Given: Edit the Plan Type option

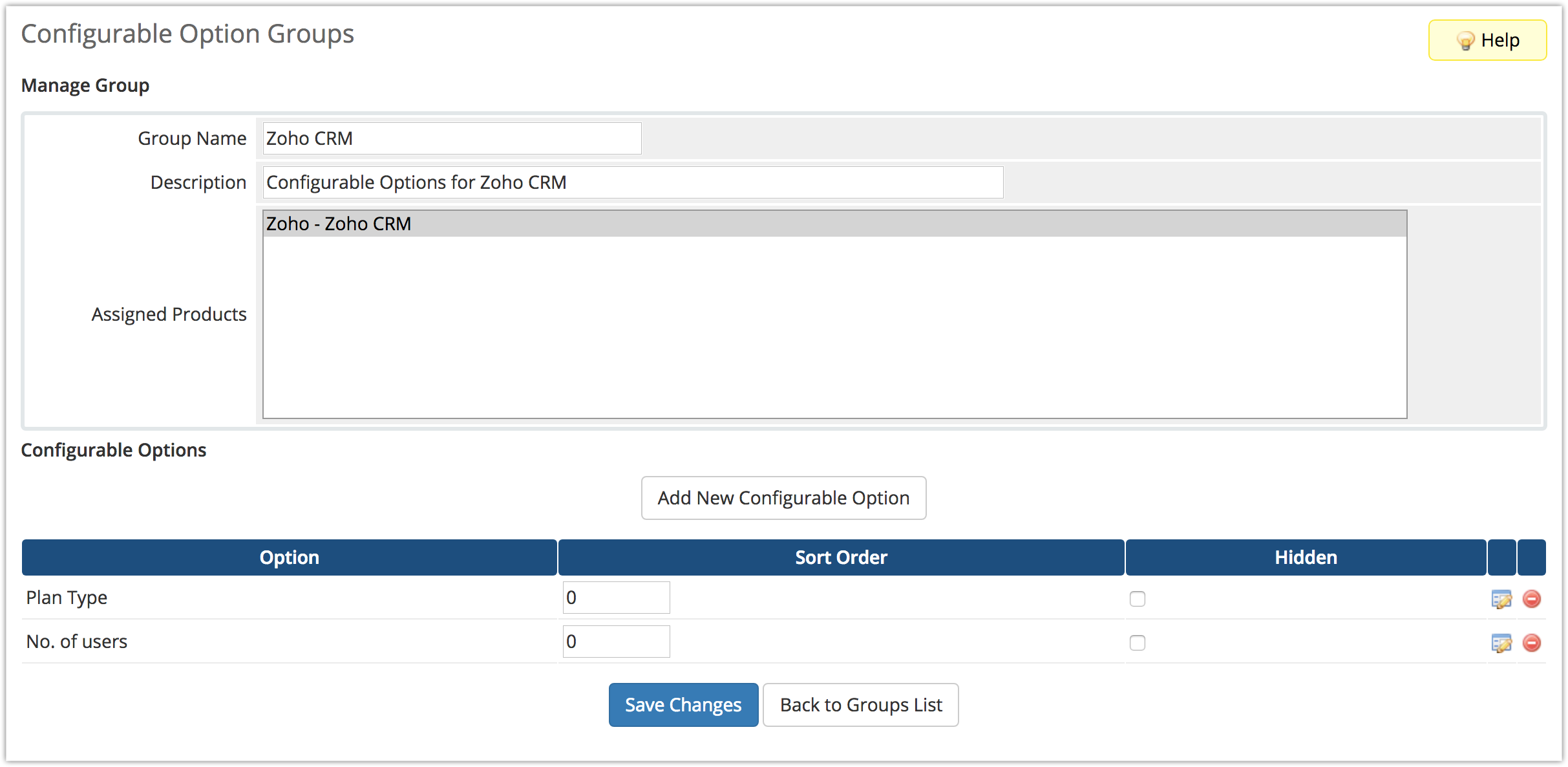Looking at the screenshot, I should click(x=1501, y=599).
